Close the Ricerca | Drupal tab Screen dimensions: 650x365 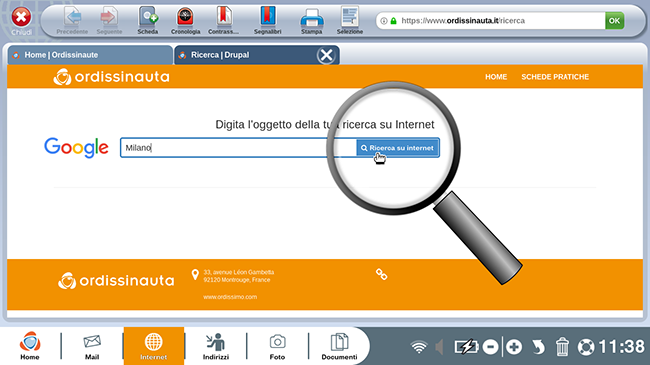pyautogui.click(x=326, y=55)
